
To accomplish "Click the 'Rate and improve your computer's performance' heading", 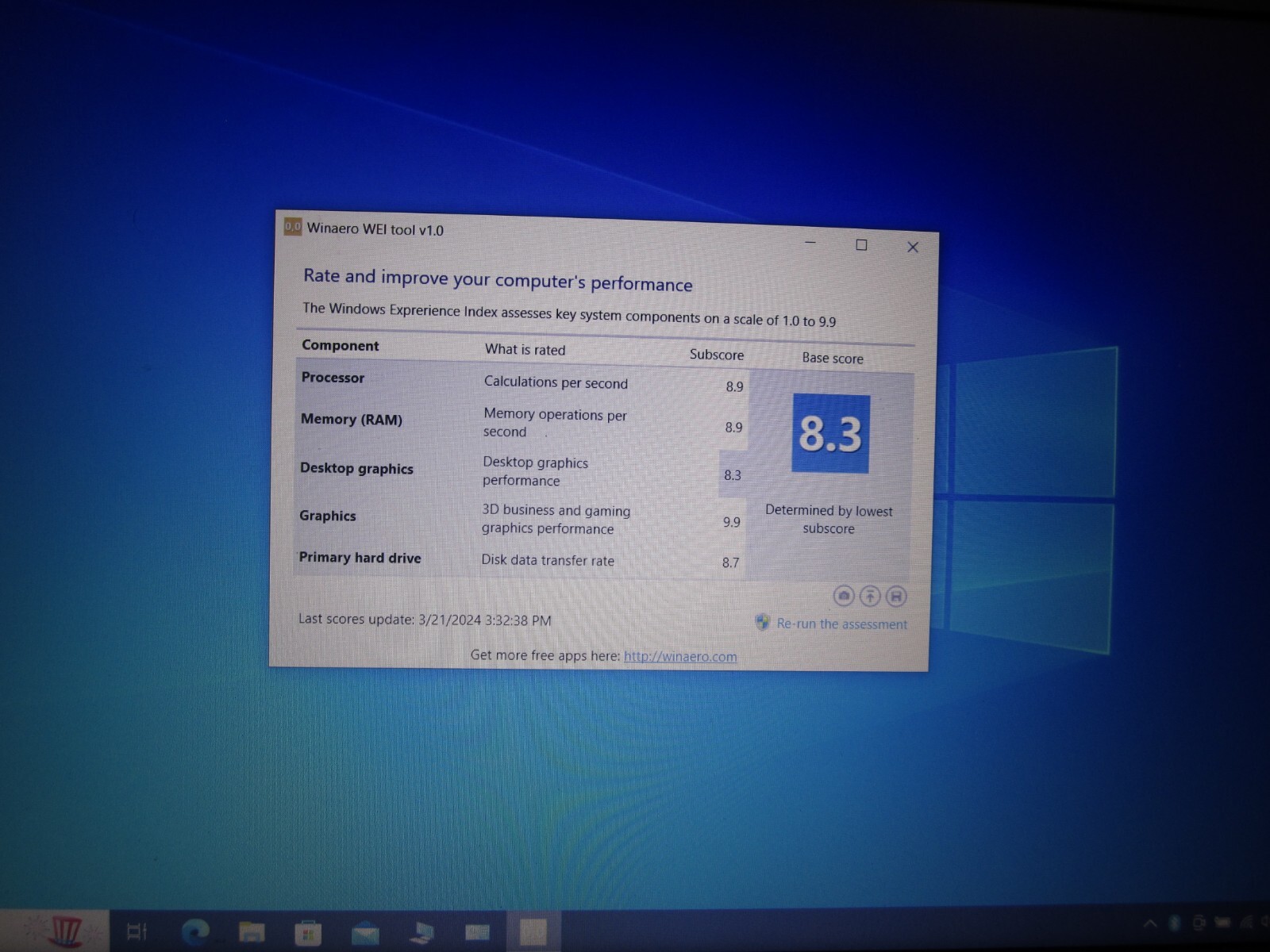I will 498,279.
